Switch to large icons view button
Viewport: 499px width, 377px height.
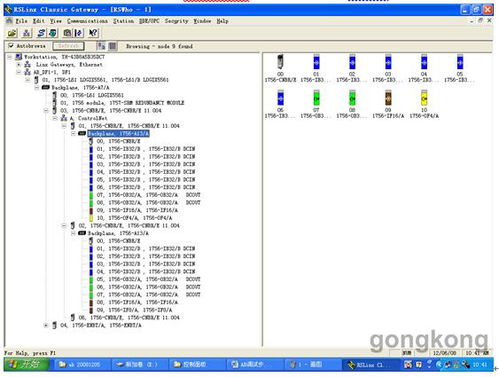[x=101, y=46]
